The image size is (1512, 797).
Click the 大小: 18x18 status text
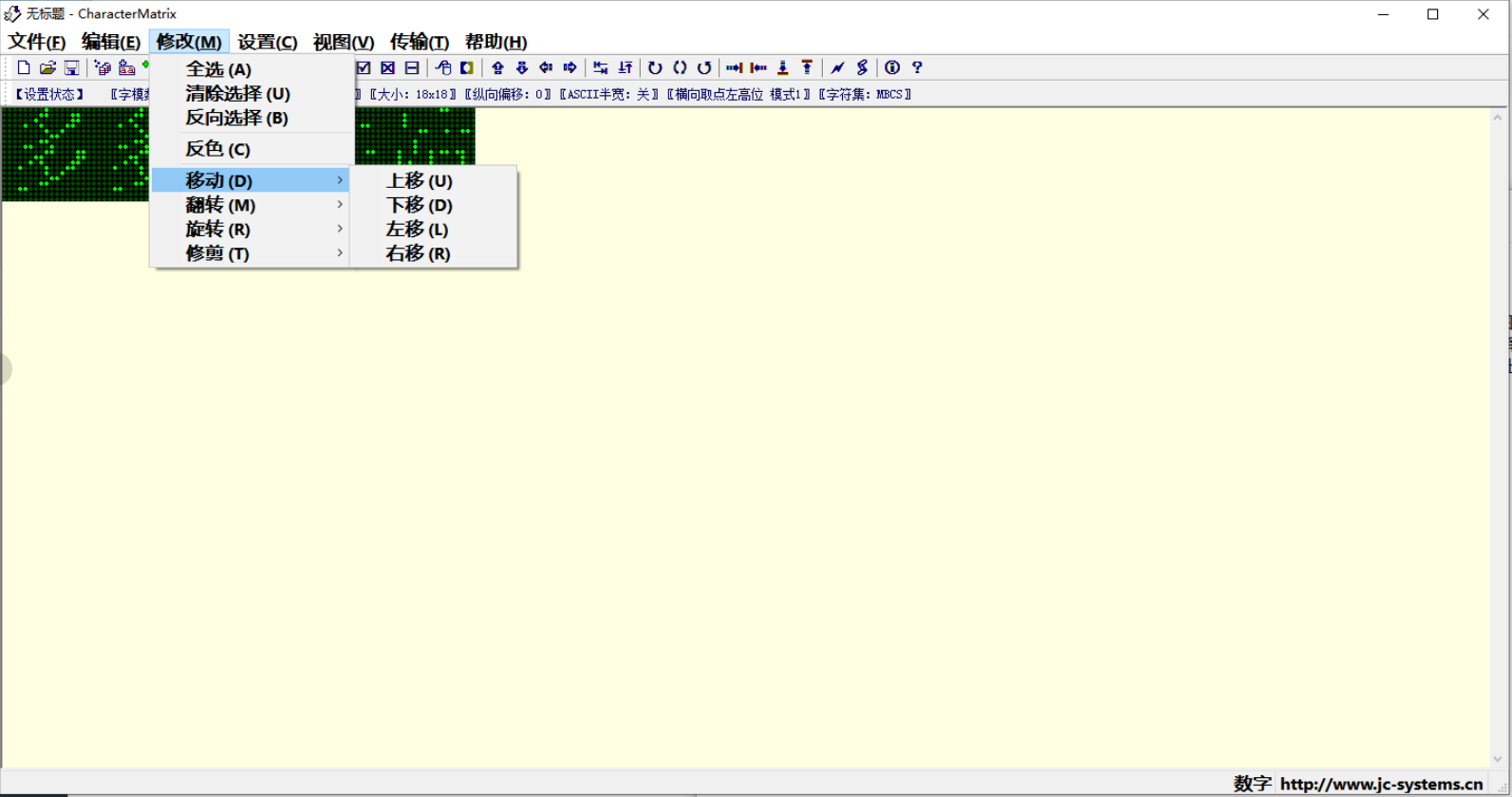click(413, 94)
